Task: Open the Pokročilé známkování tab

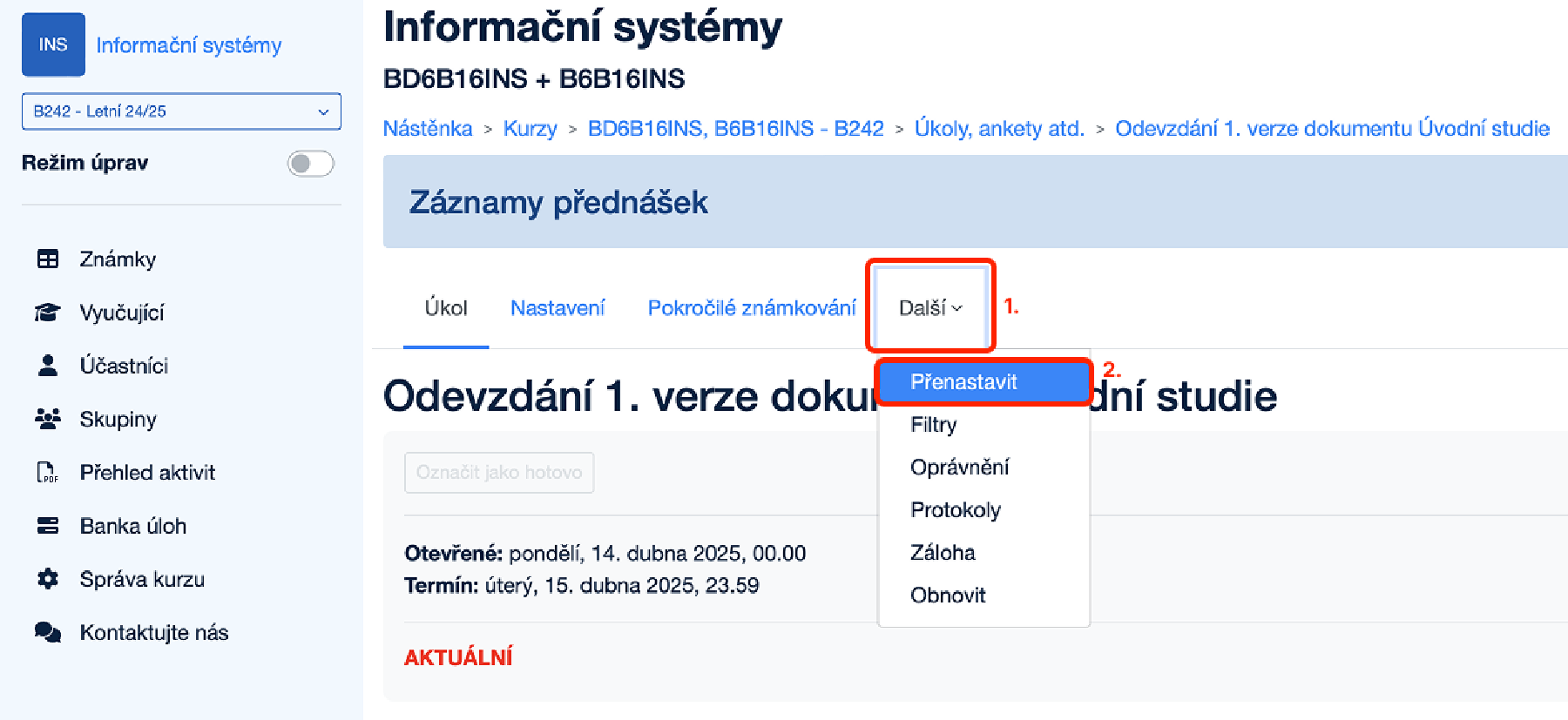Action: click(751, 306)
